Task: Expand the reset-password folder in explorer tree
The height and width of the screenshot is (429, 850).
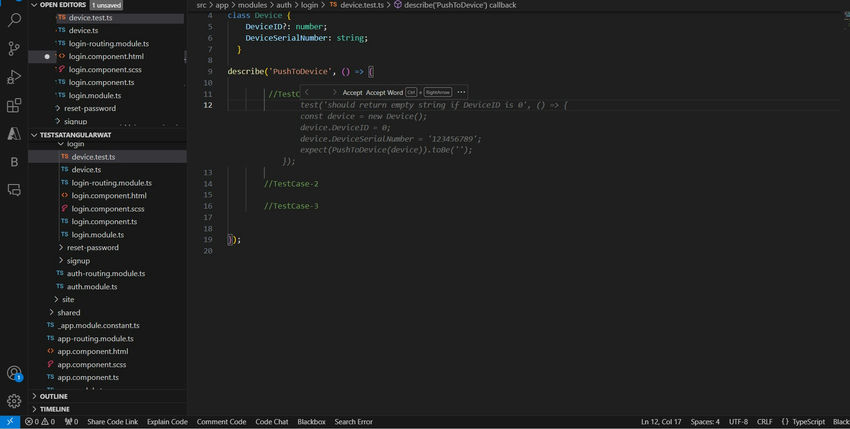Action: (91, 248)
